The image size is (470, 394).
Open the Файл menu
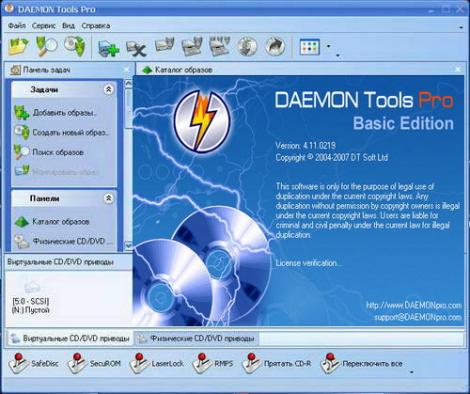coord(17,26)
